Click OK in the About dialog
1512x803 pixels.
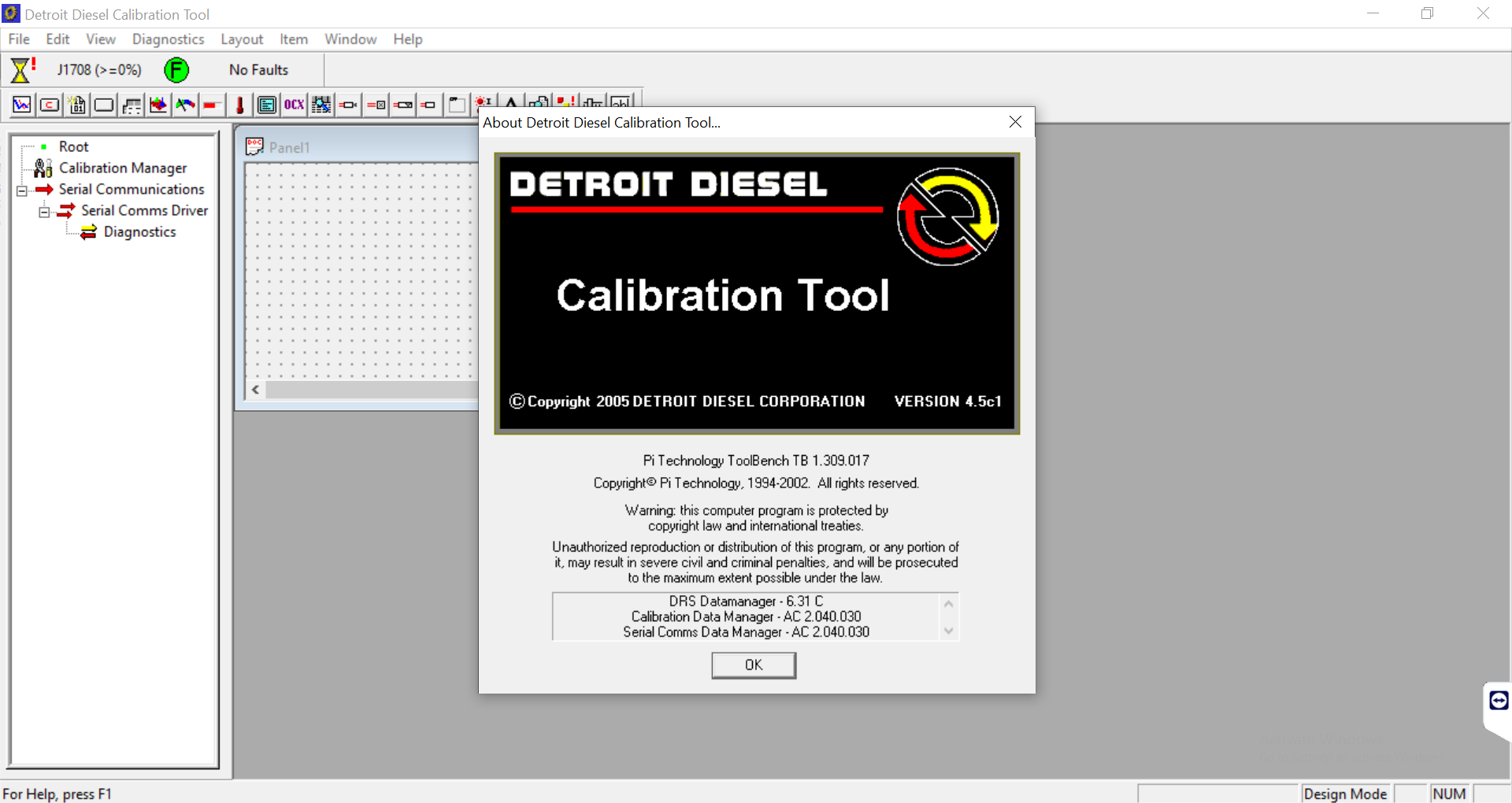(x=754, y=665)
